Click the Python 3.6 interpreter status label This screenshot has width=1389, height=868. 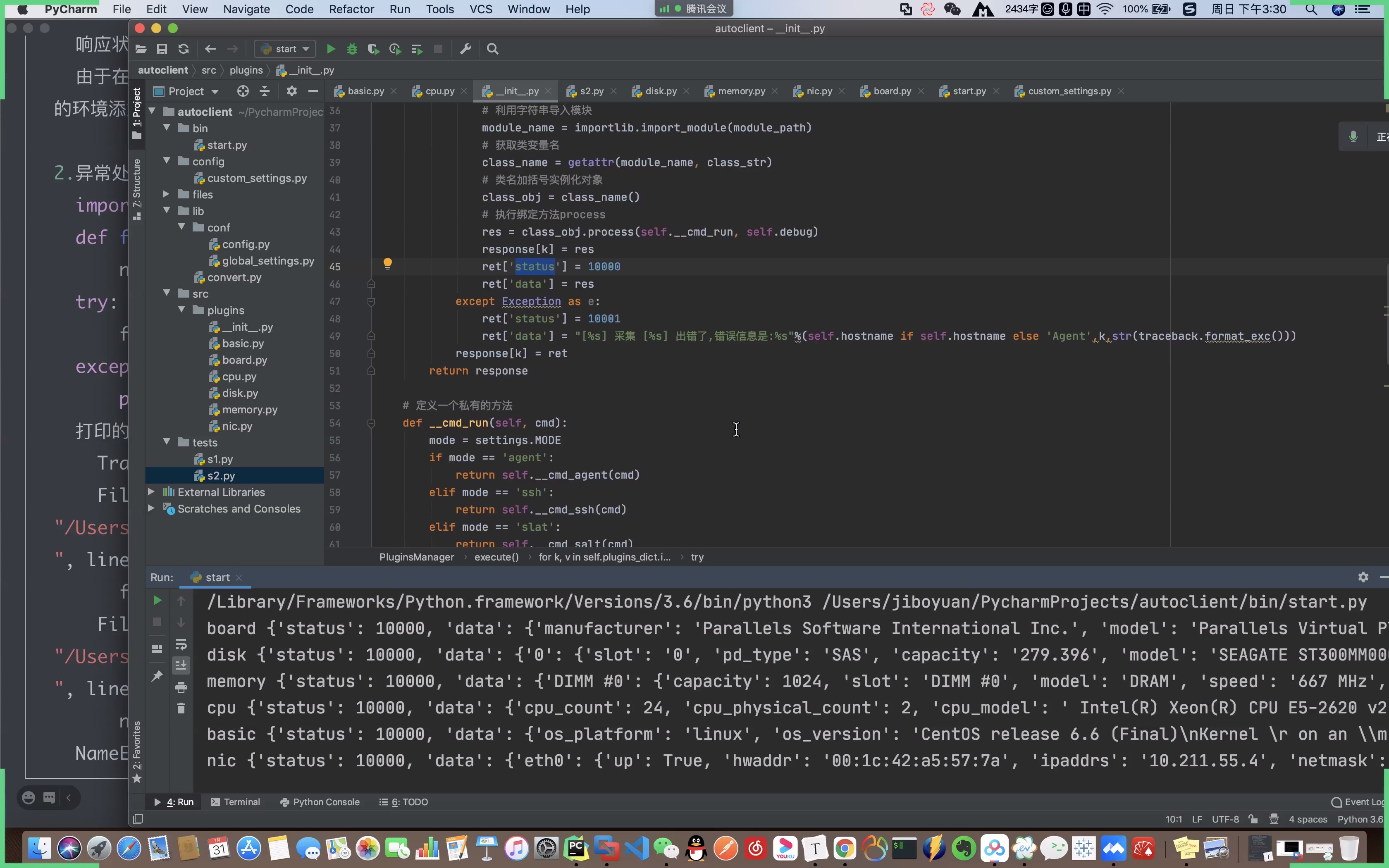tap(1360, 819)
